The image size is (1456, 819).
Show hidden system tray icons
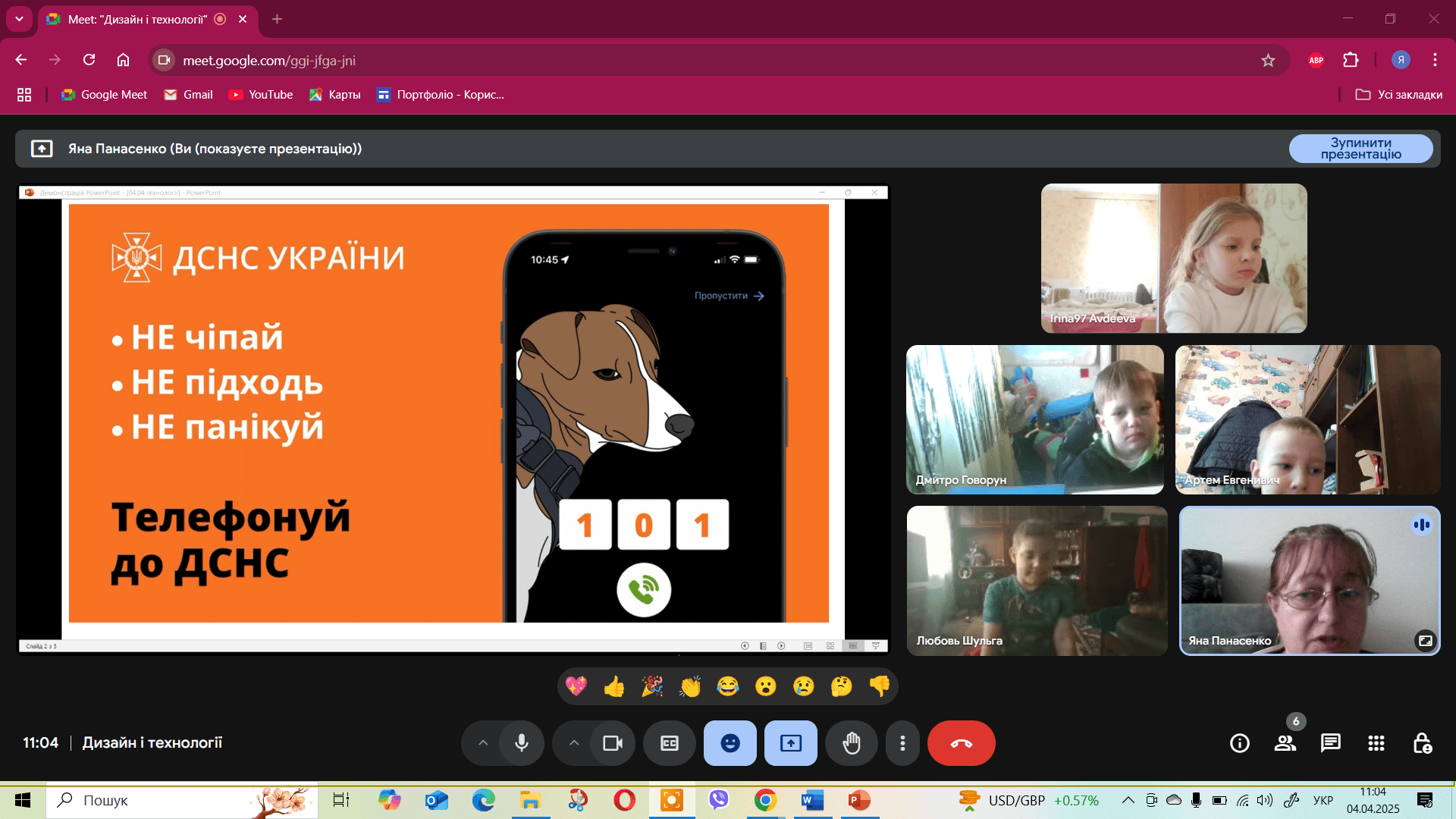click(1128, 800)
